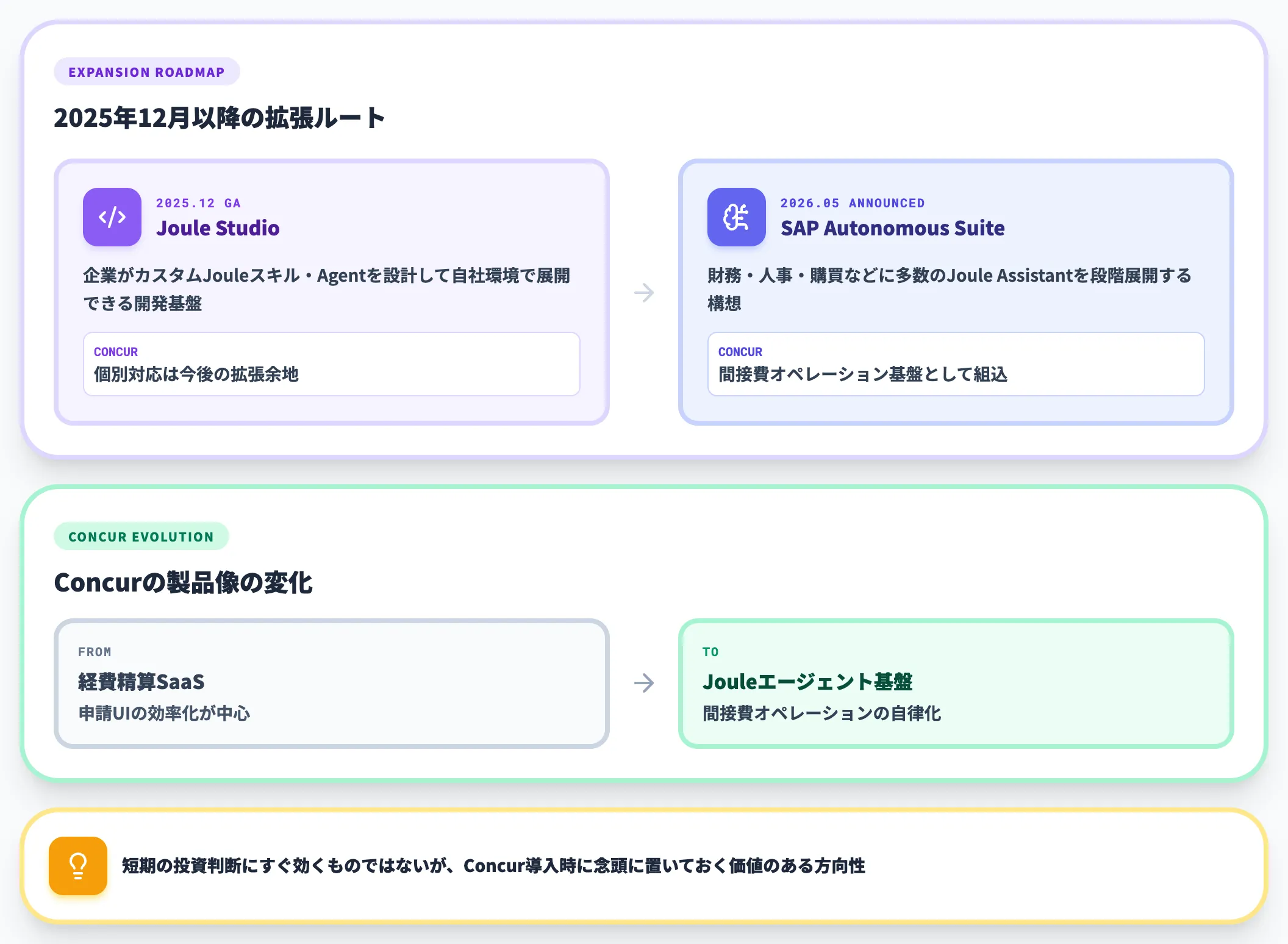The width and height of the screenshot is (1288, 944).
Task: Click the text '間接費オペレーションの自律化'
Action: click(x=821, y=713)
